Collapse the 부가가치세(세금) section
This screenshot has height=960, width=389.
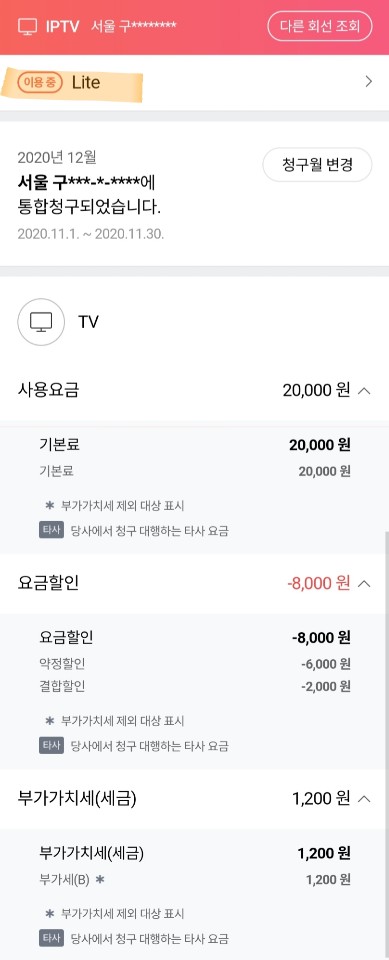point(364,798)
